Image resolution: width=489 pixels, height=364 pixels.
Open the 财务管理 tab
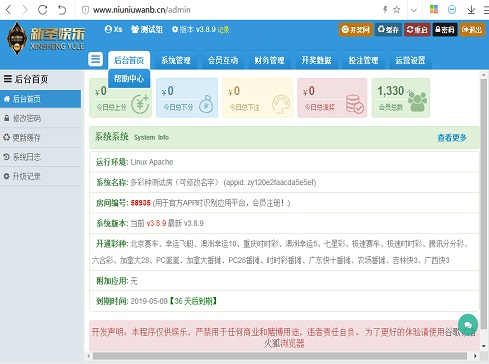(x=269, y=60)
